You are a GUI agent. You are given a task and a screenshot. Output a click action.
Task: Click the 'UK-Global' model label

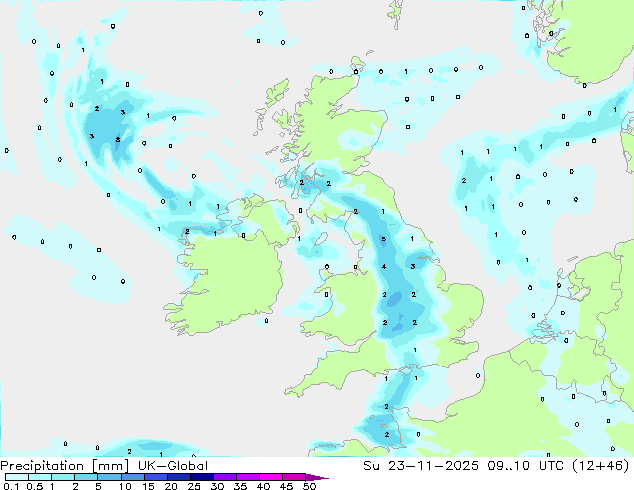(x=173, y=466)
